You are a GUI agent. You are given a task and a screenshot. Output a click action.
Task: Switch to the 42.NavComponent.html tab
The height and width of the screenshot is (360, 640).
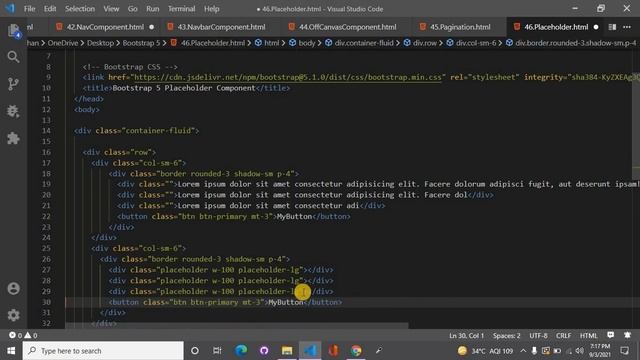pyautogui.click(x=105, y=27)
